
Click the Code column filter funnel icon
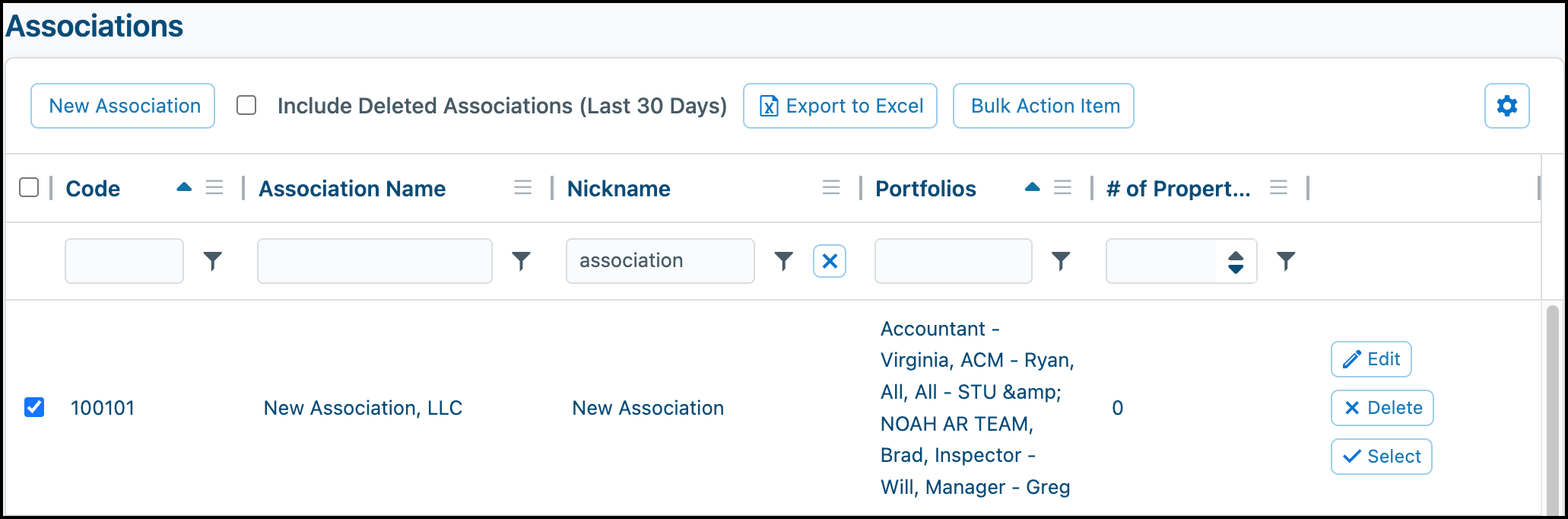pos(213,261)
